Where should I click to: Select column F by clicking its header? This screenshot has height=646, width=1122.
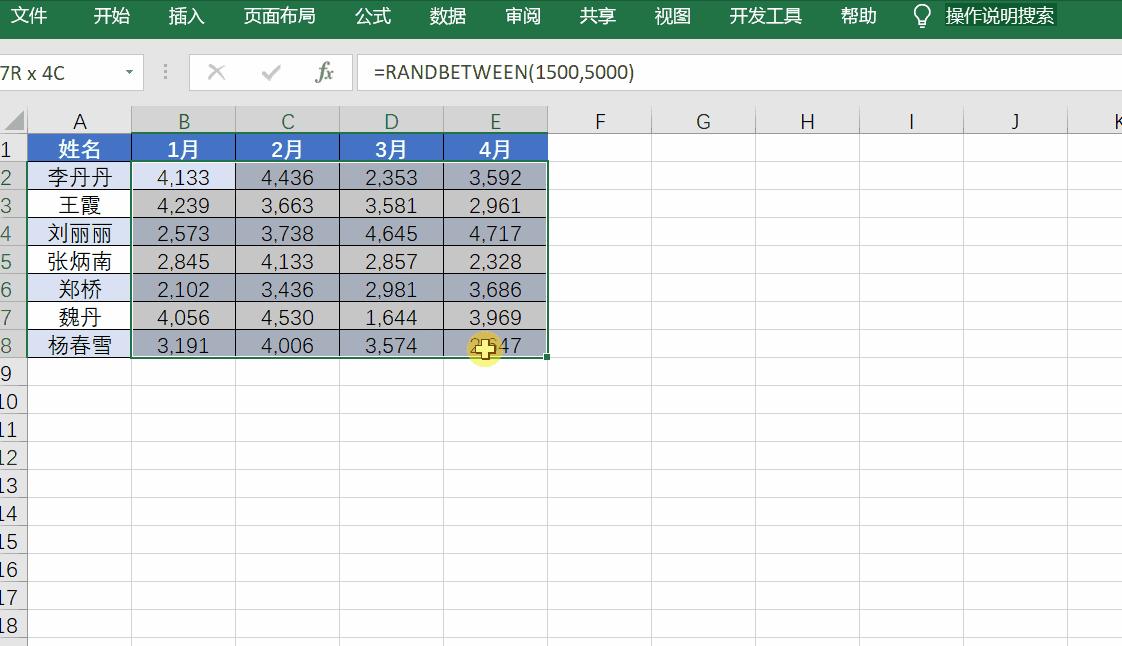pyautogui.click(x=600, y=120)
